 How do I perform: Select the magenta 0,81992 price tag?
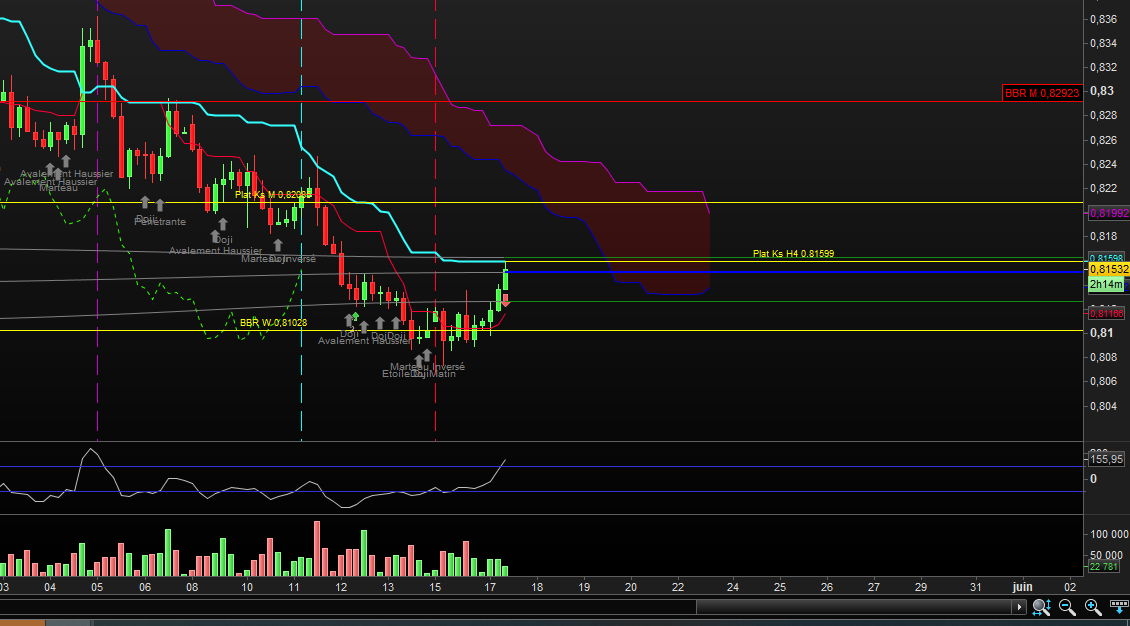[x=1108, y=213]
